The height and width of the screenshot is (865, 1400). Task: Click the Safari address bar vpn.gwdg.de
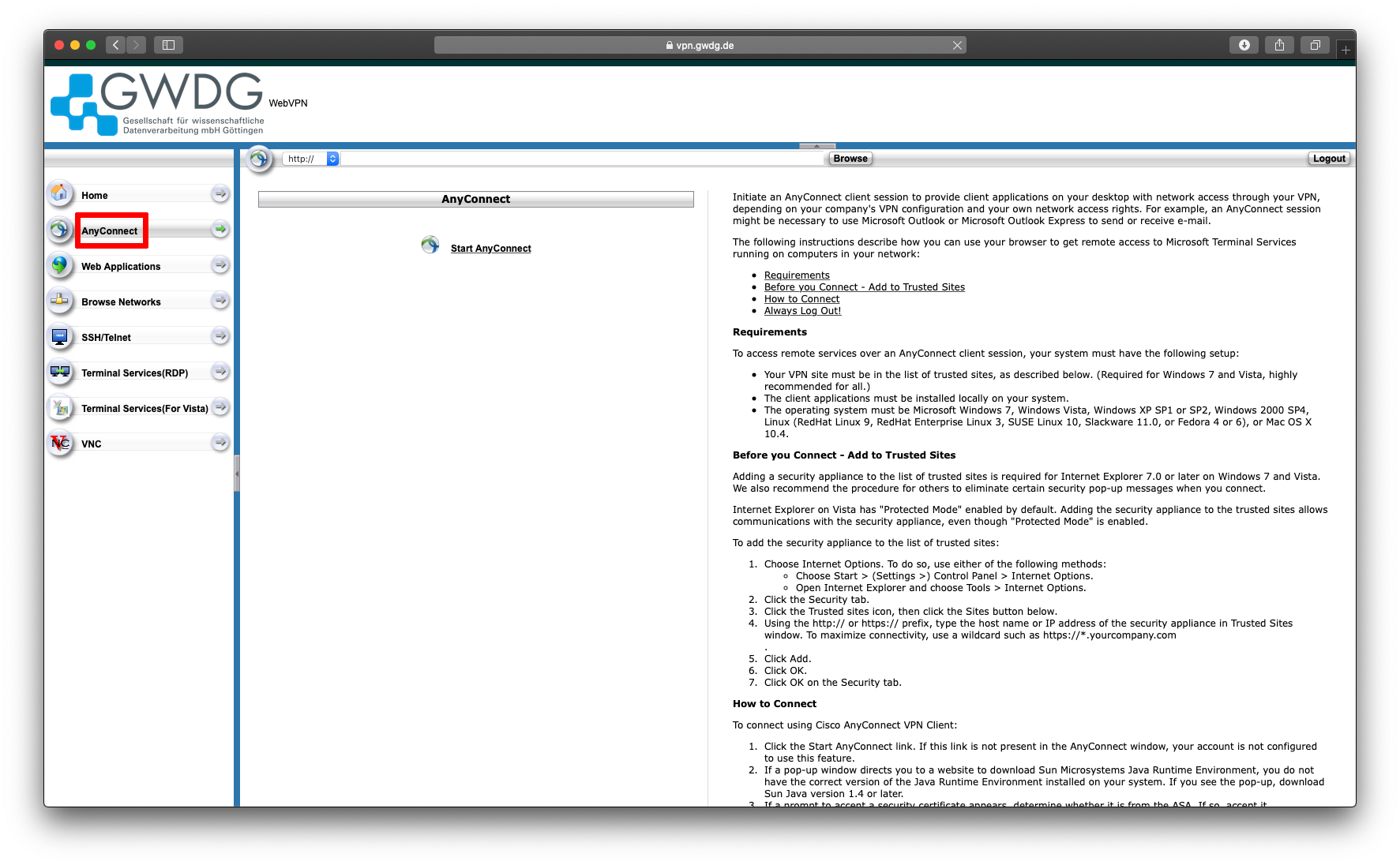pos(700,46)
